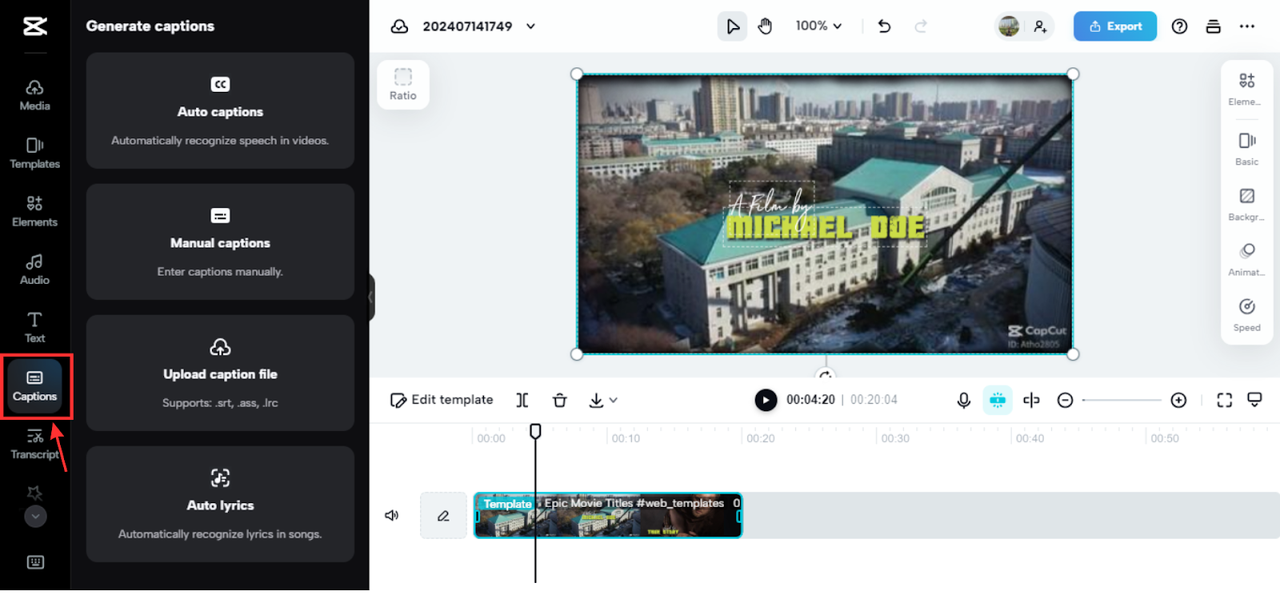Open right-side Elements properties panel
This screenshot has height=595, width=1280.
pos(1246,89)
